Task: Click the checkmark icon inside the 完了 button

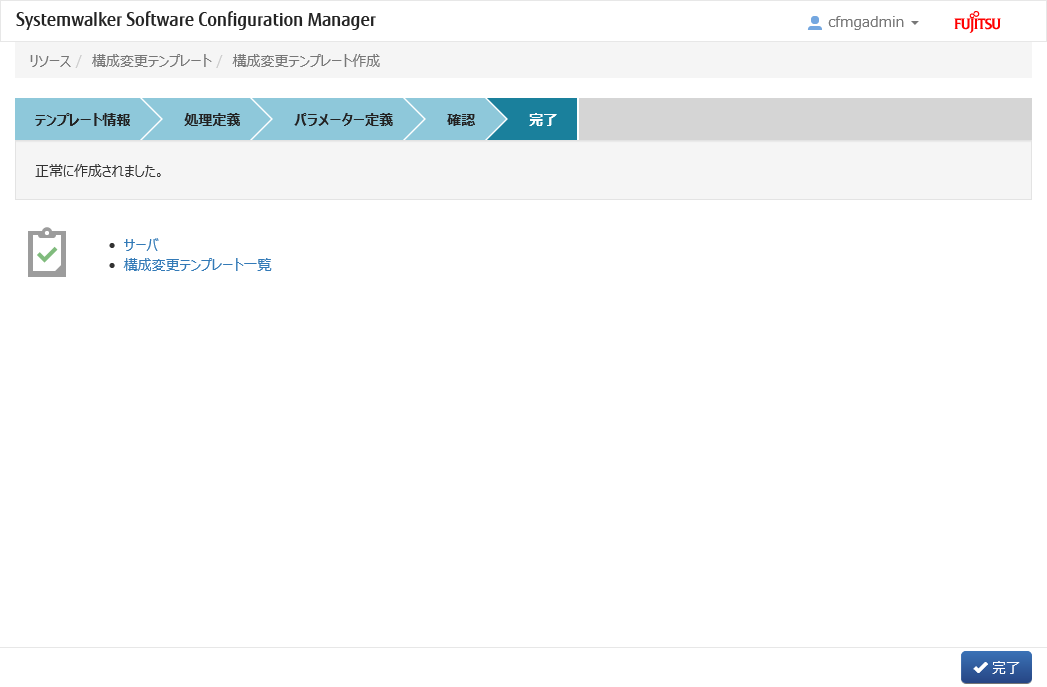Action: 980,668
